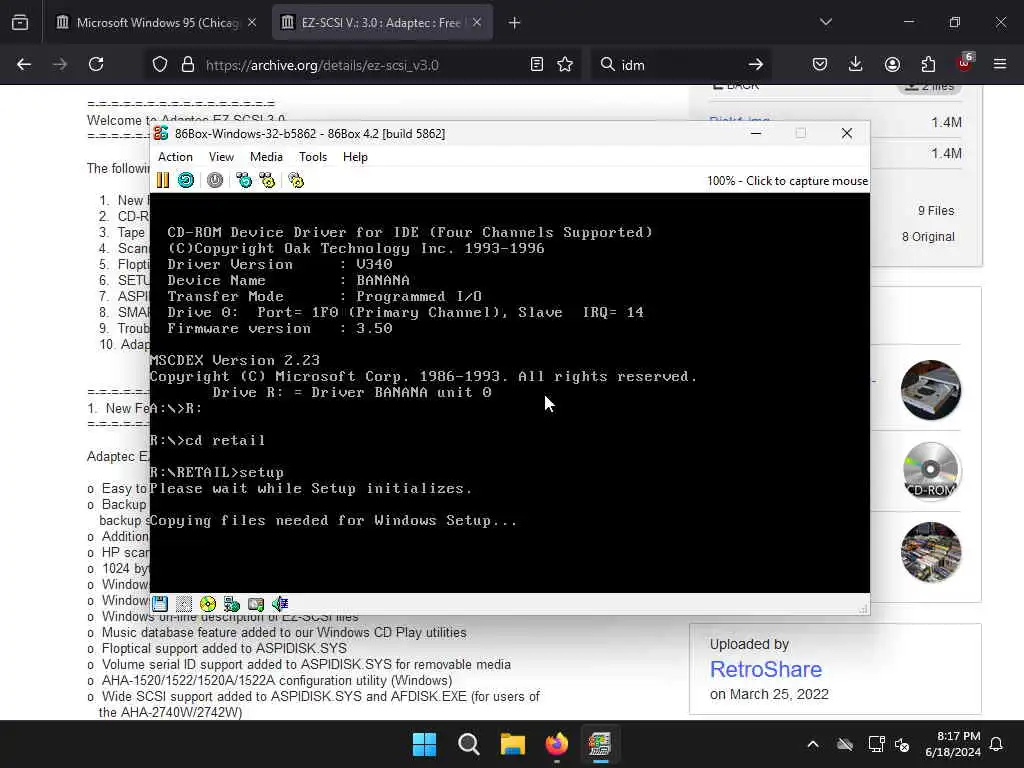The width and height of the screenshot is (1024, 768).
Task: Click the ACPI shutdown power icon
Action: pyautogui.click(x=215, y=180)
